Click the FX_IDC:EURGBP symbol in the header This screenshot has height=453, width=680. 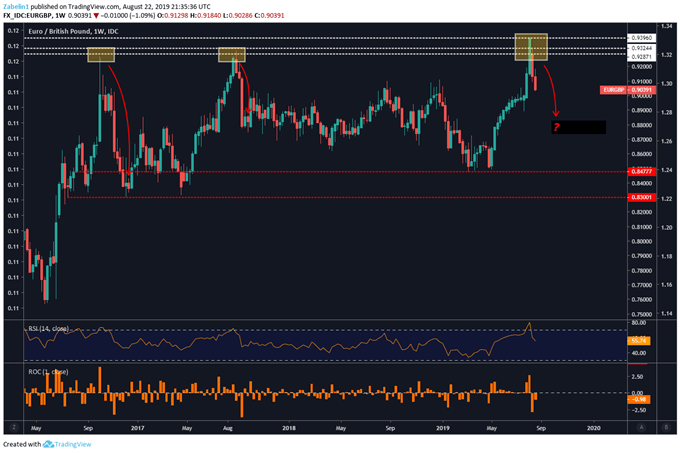pyautogui.click(x=28, y=15)
